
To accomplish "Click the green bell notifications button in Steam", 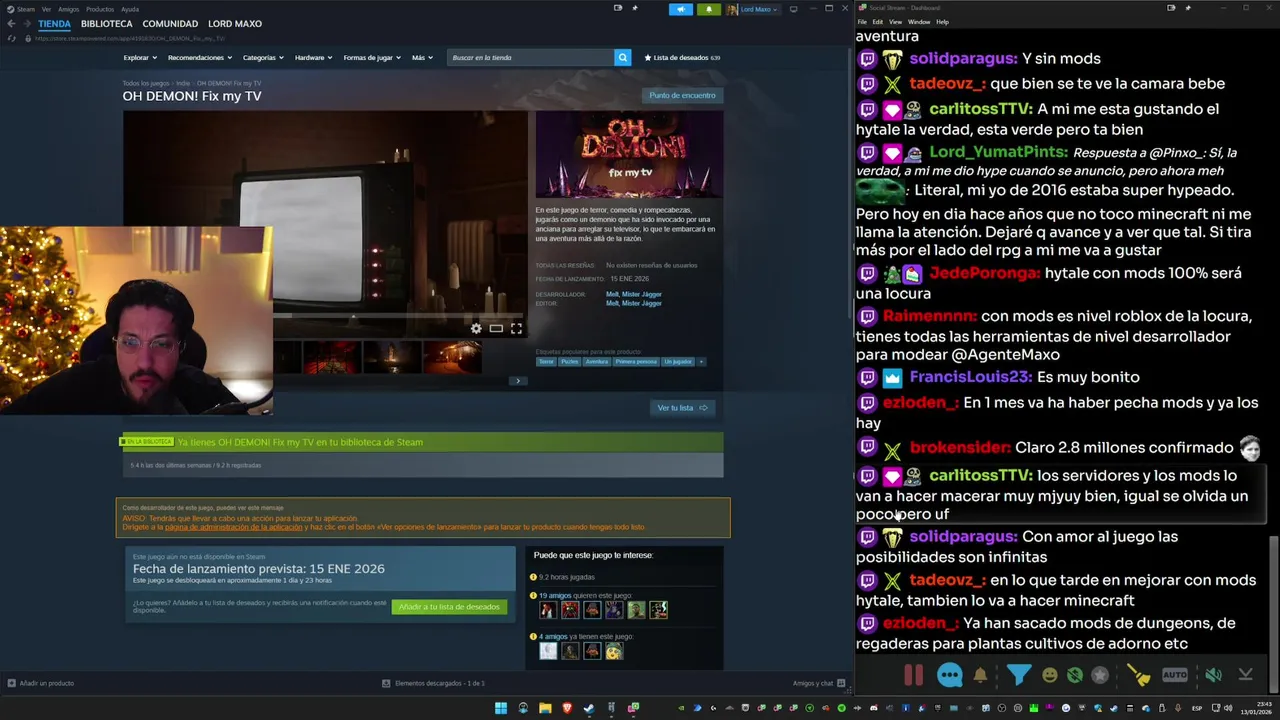I will point(709,9).
